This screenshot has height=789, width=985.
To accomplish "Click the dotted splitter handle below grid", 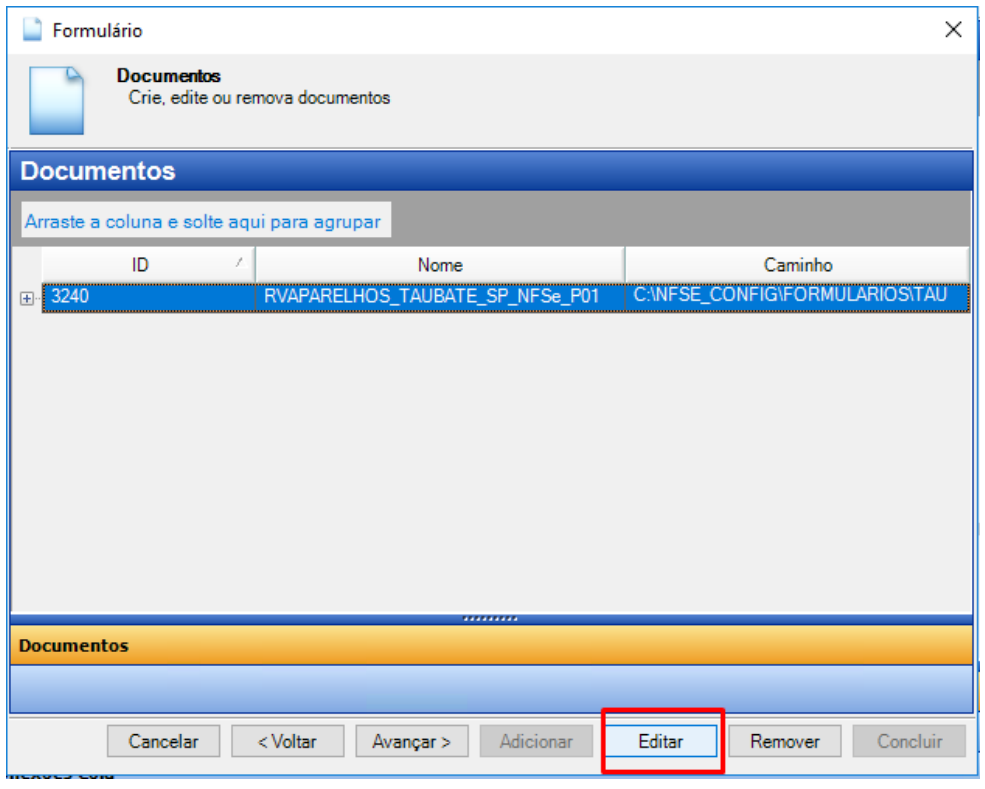I will tap(490, 618).
